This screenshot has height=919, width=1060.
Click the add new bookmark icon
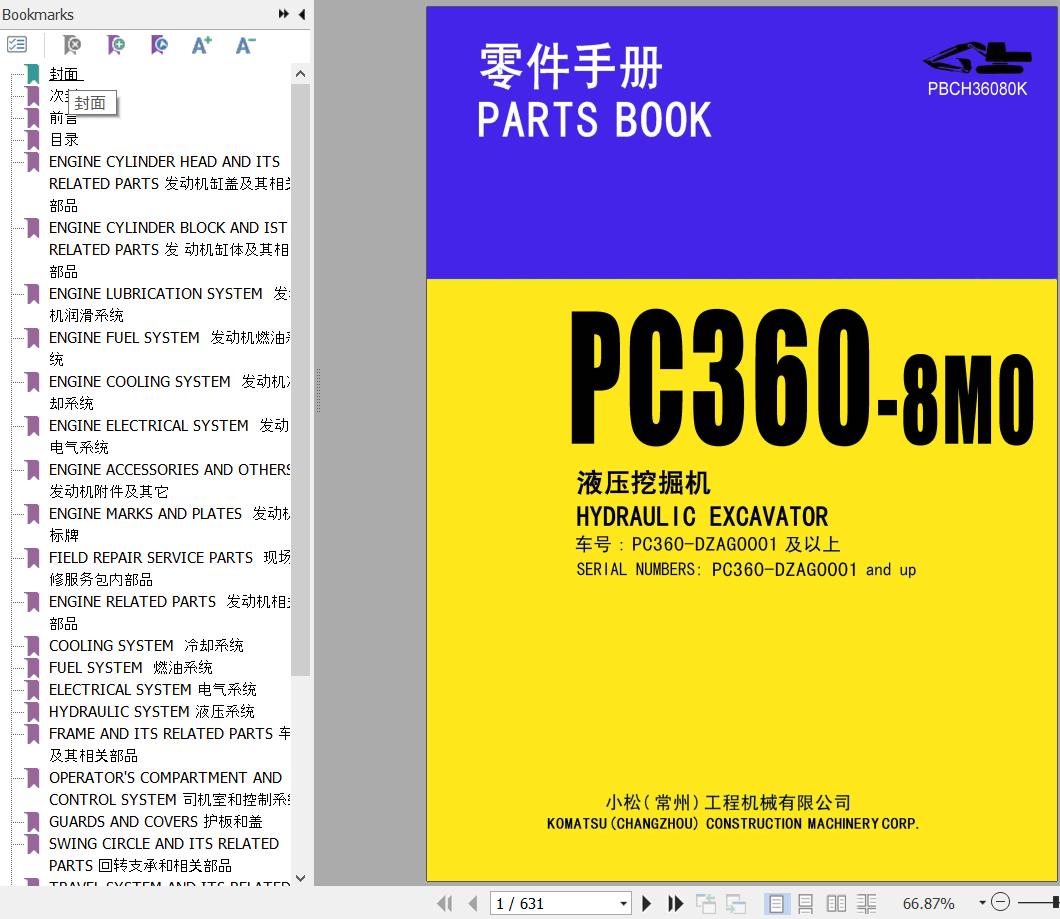coord(116,45)
